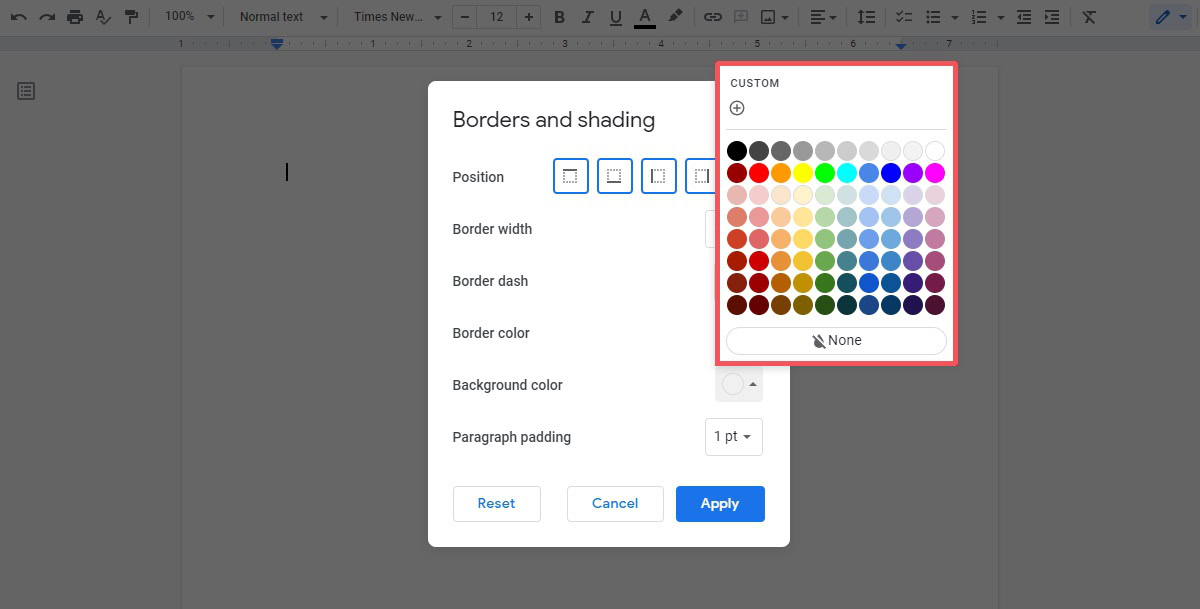1200x609 pixels.
Task: Pick the bright yellow color swatch
Action: pyautogui.click(x=802, y=173)
